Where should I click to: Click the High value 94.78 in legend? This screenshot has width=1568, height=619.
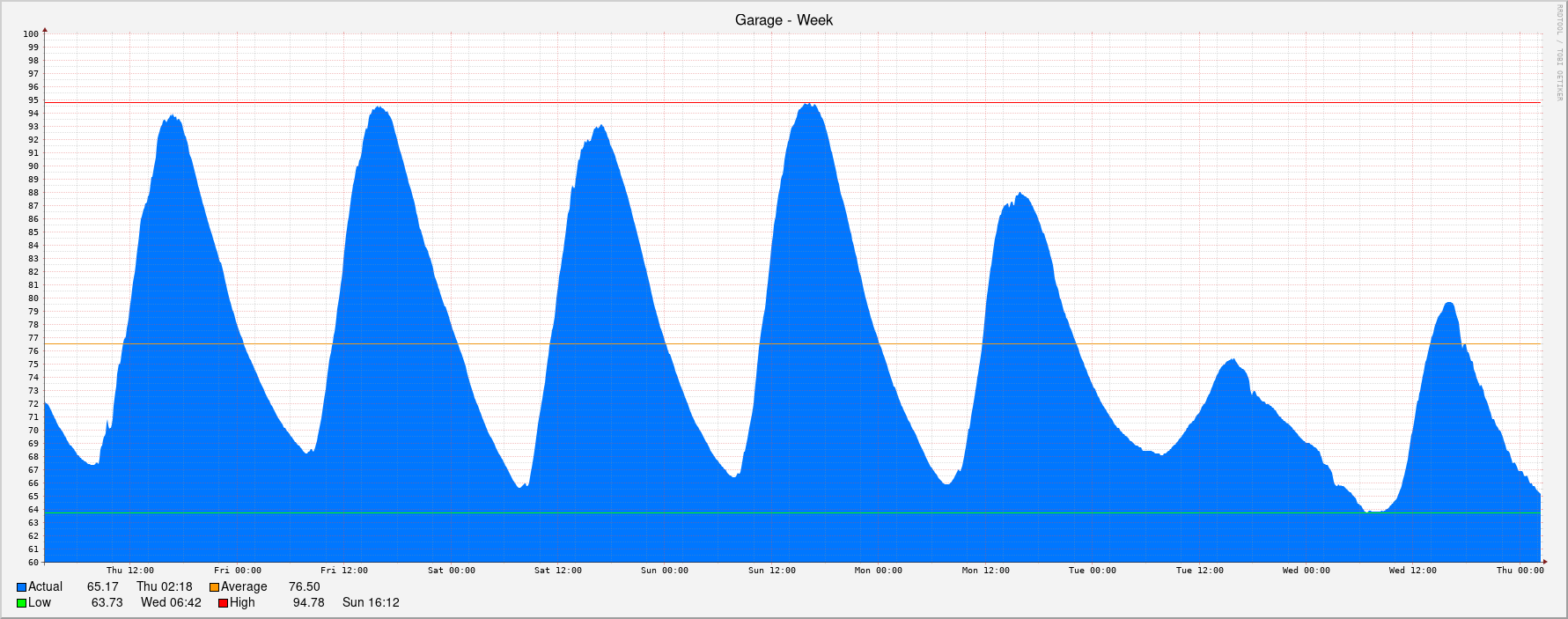coord(308,603)
